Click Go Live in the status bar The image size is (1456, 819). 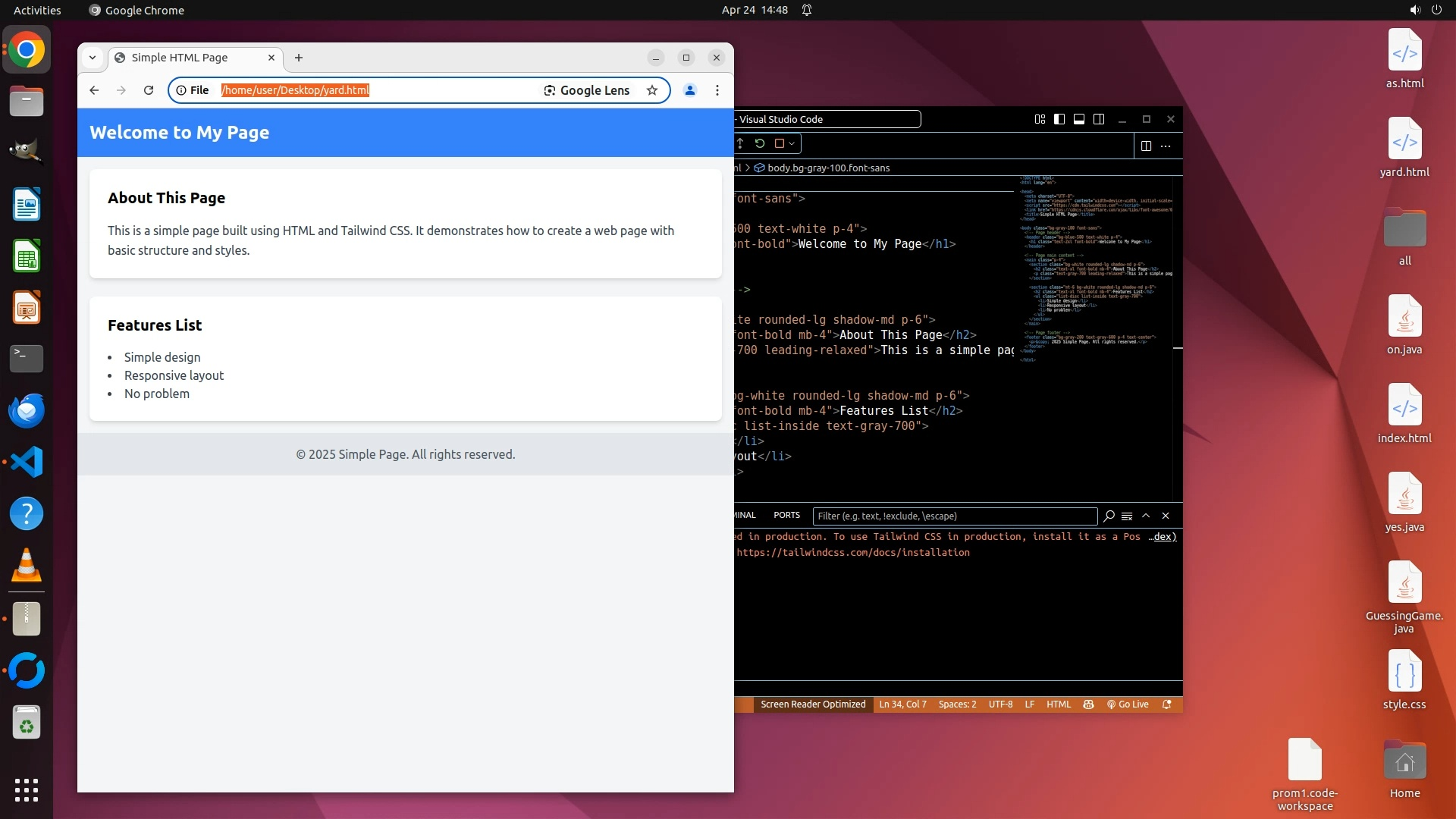1128,704
